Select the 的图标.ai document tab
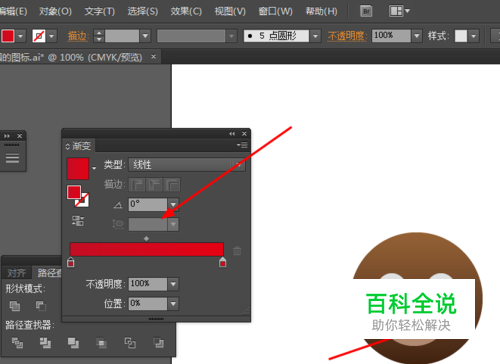Screen dimensions: 500x364 coord(71,57)
